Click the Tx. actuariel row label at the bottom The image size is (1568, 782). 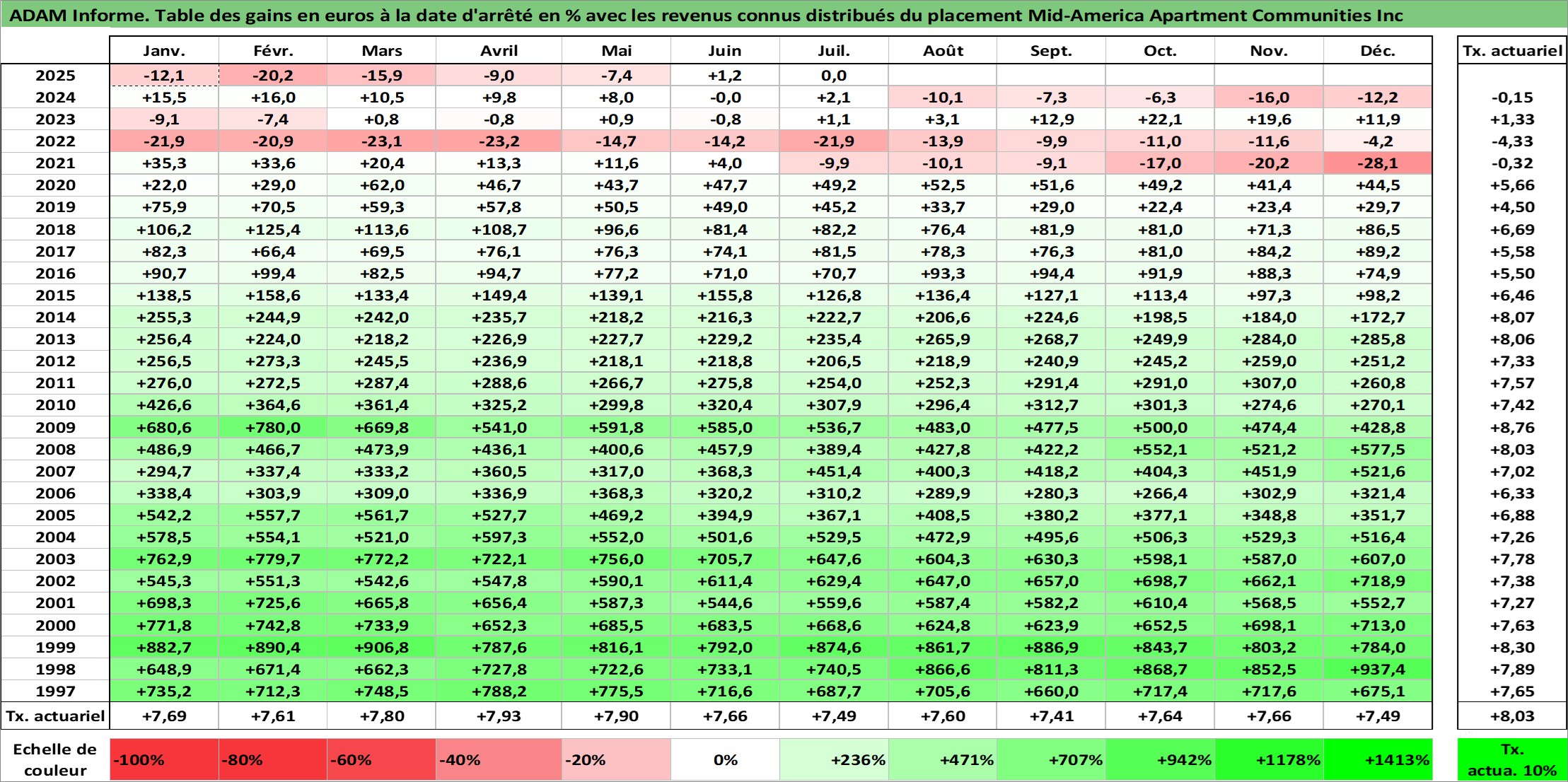55,716
